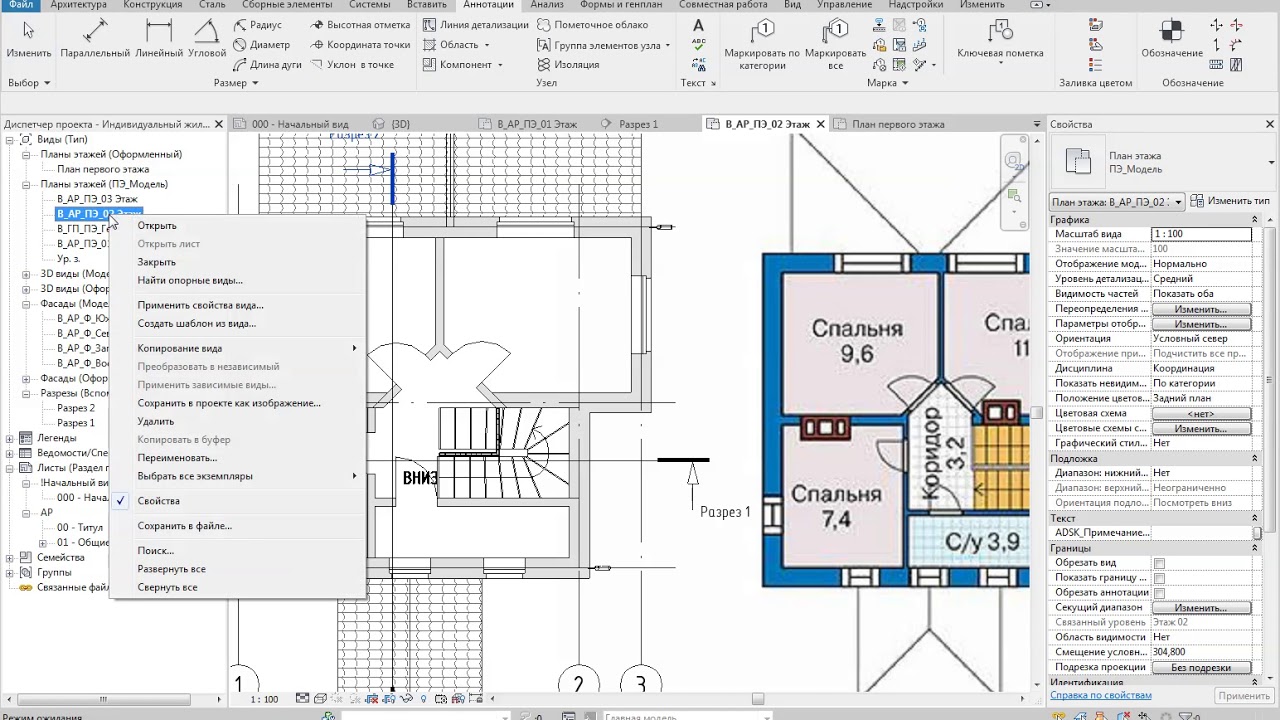This screenshot has height=720, width=1280.
Task: Toggle the Показать границу checkbox
Action: (1159, 578)
